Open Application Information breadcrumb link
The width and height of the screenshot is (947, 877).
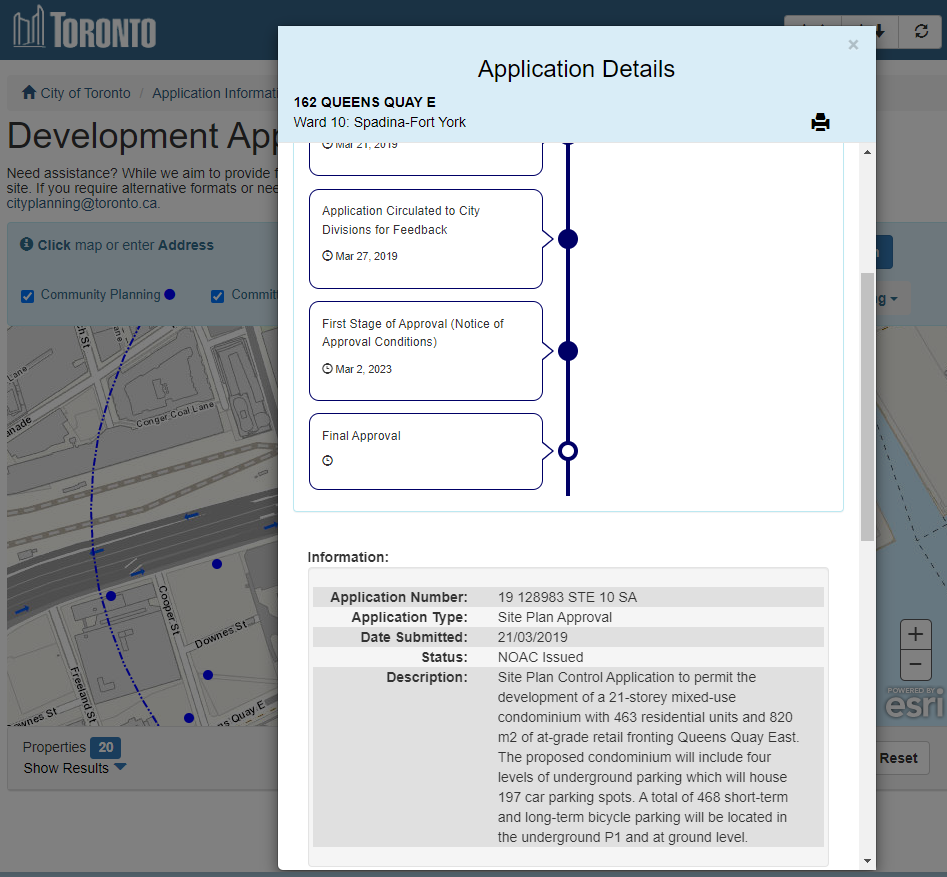coord(215,93)
